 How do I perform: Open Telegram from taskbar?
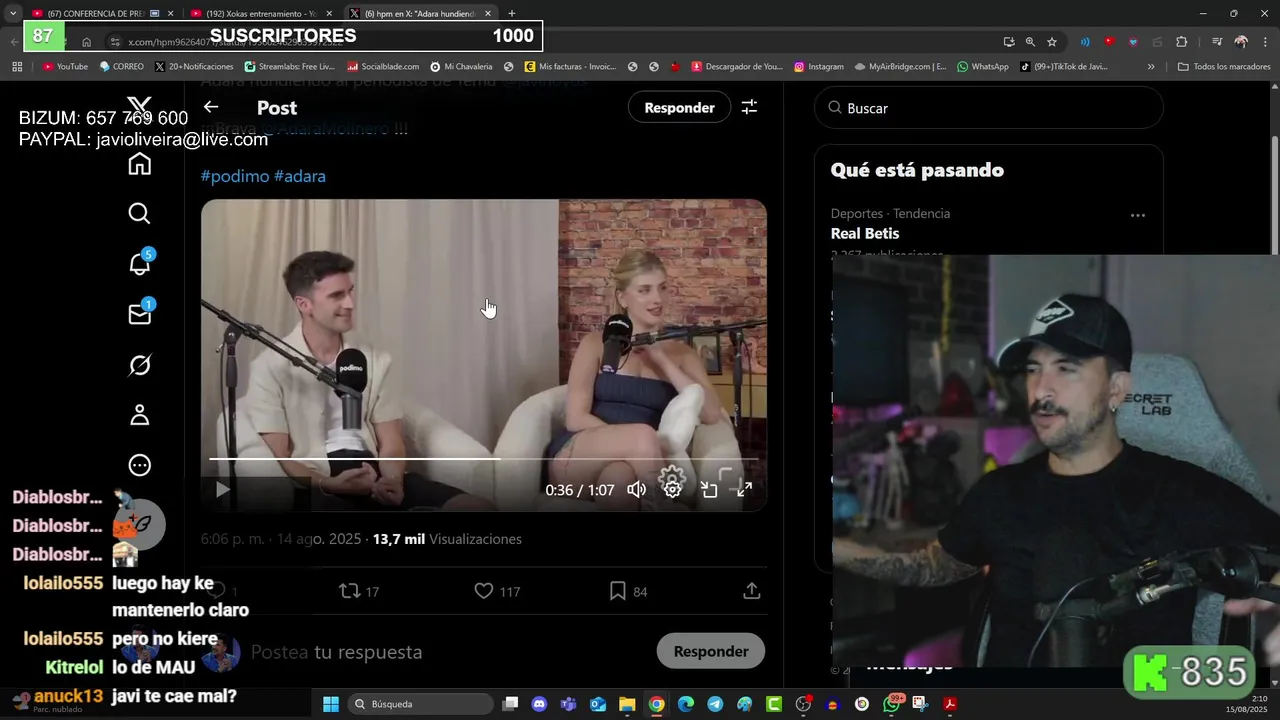[x=715, y=704]
